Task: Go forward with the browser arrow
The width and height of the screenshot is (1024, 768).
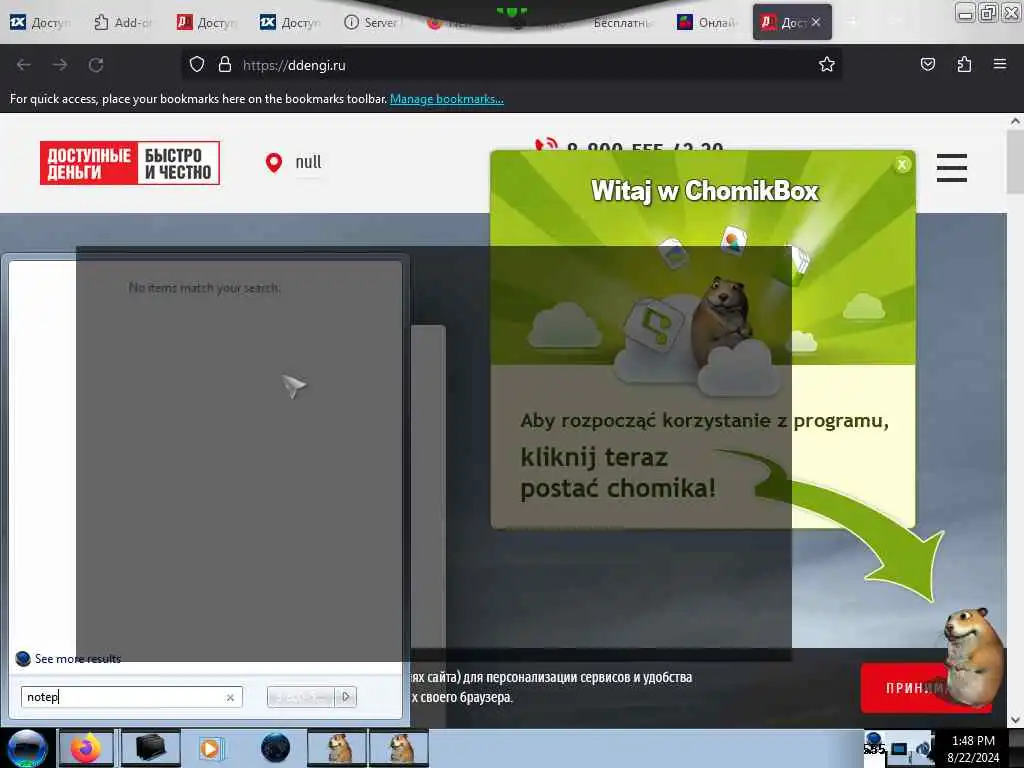Action: (60, 65)
